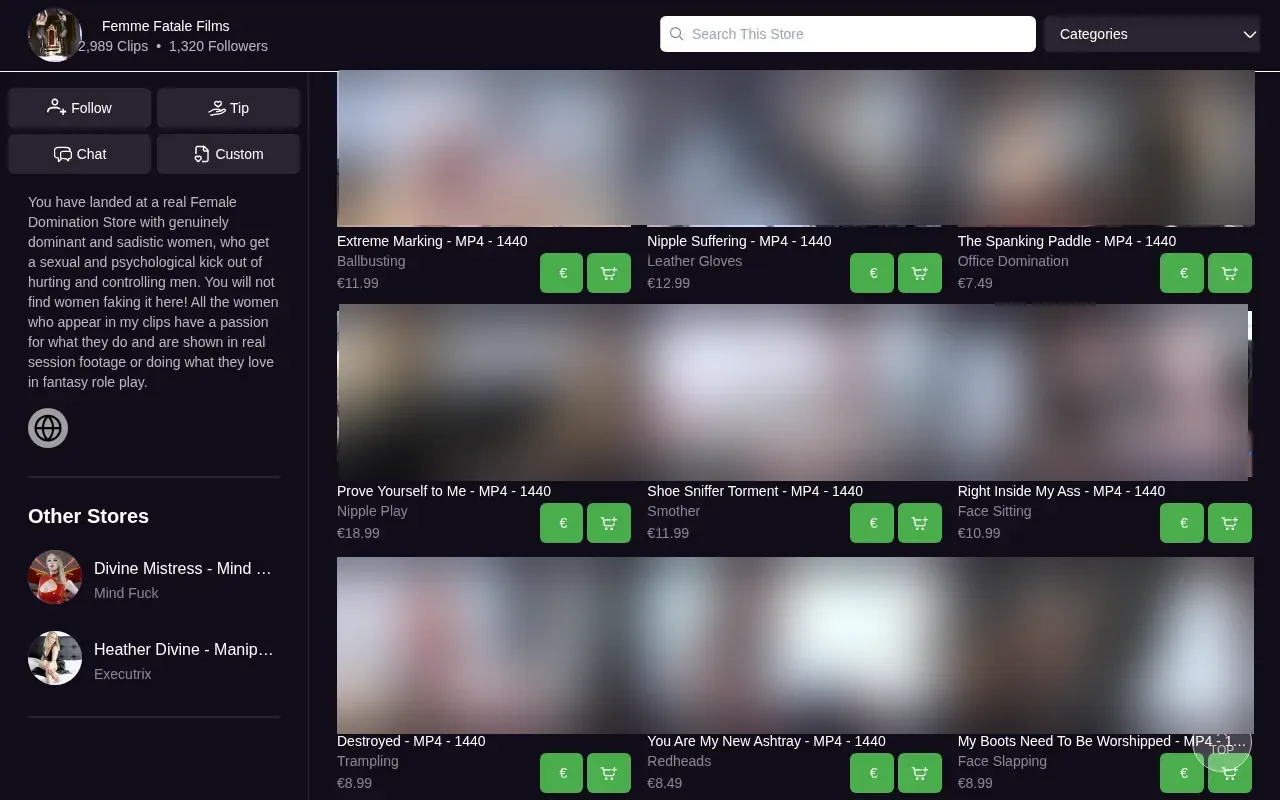Follow the Femme Fatale Films store
Viewport: 1280px width, 800px height.
point(80,108)
